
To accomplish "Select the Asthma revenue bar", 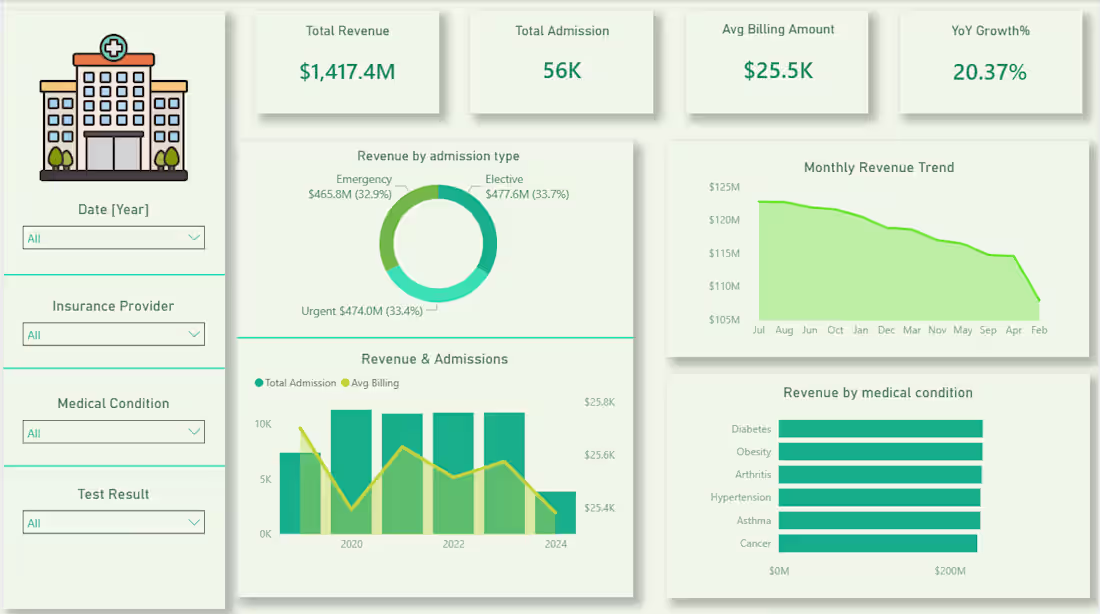I will (x=879, y=520).
